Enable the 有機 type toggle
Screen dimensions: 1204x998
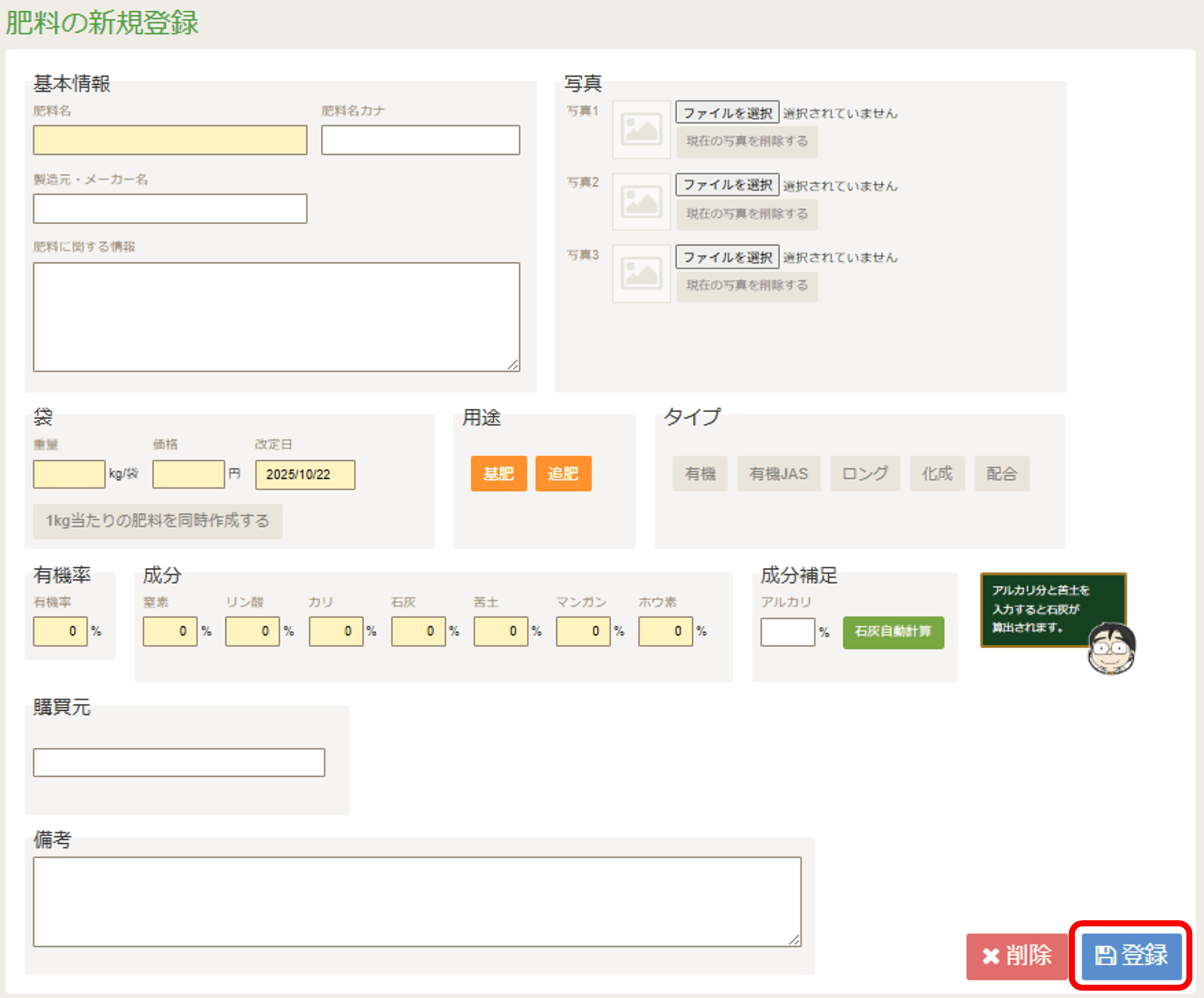tap(699, 474)
